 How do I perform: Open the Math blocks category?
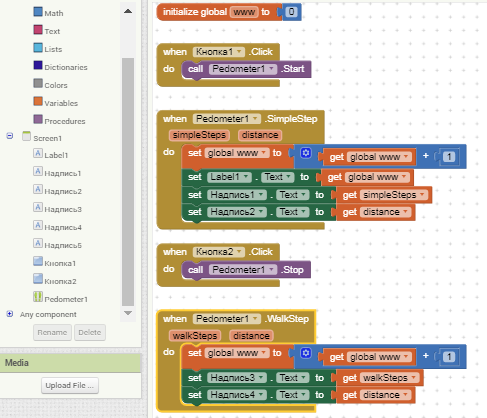(x=49, y=12)
